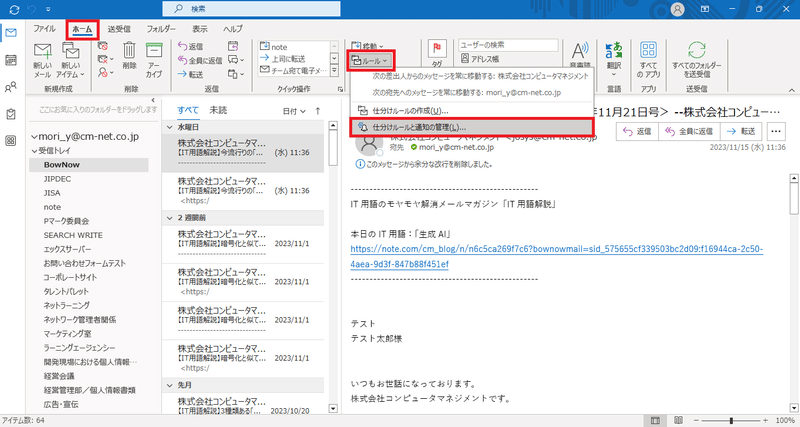Image resolution: width=800 pixels, height=427 pixels.
Task: Click 転送 button in reading pane
Action: pyautogui.click(x=741, y=131)
